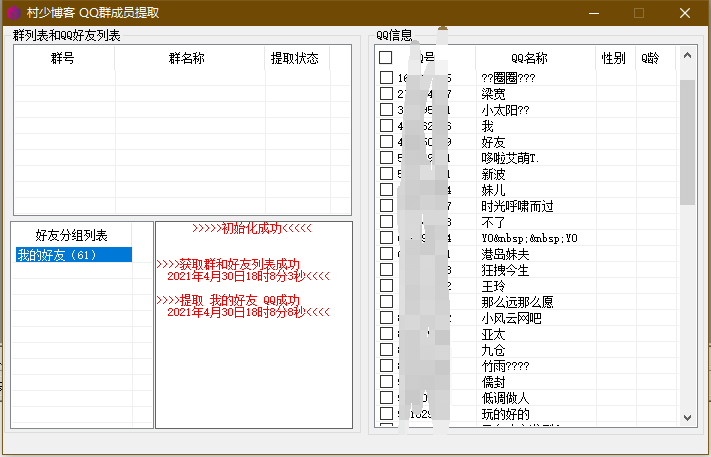
Task: Click the 性别 column header
Action: [x=614, y=58]
